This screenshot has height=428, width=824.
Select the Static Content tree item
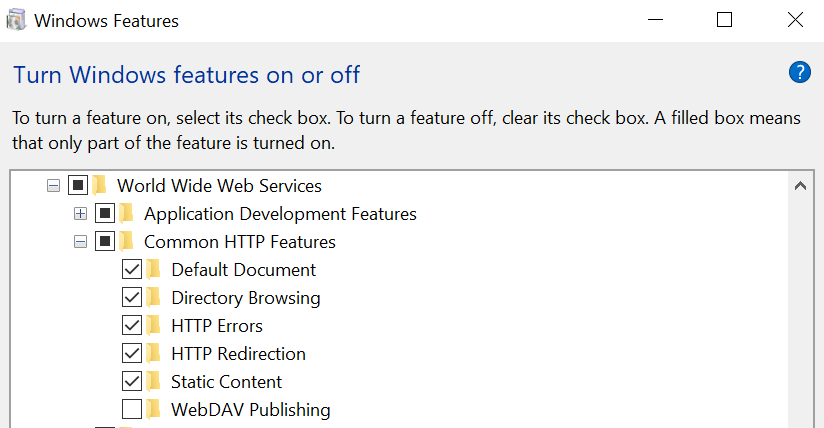pos(226,381)
